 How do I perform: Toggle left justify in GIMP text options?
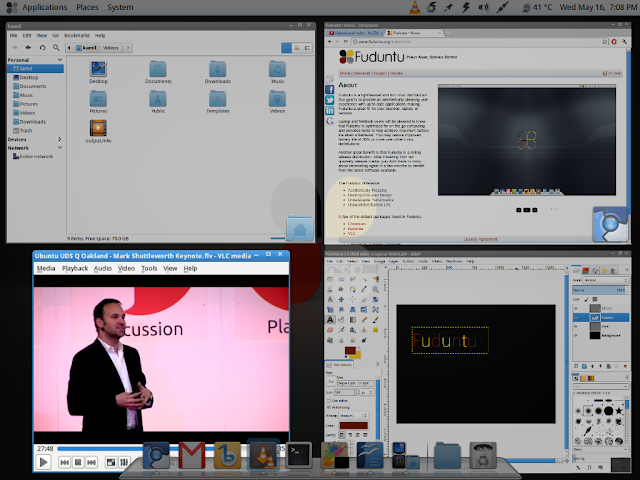[x=342, y=435]
